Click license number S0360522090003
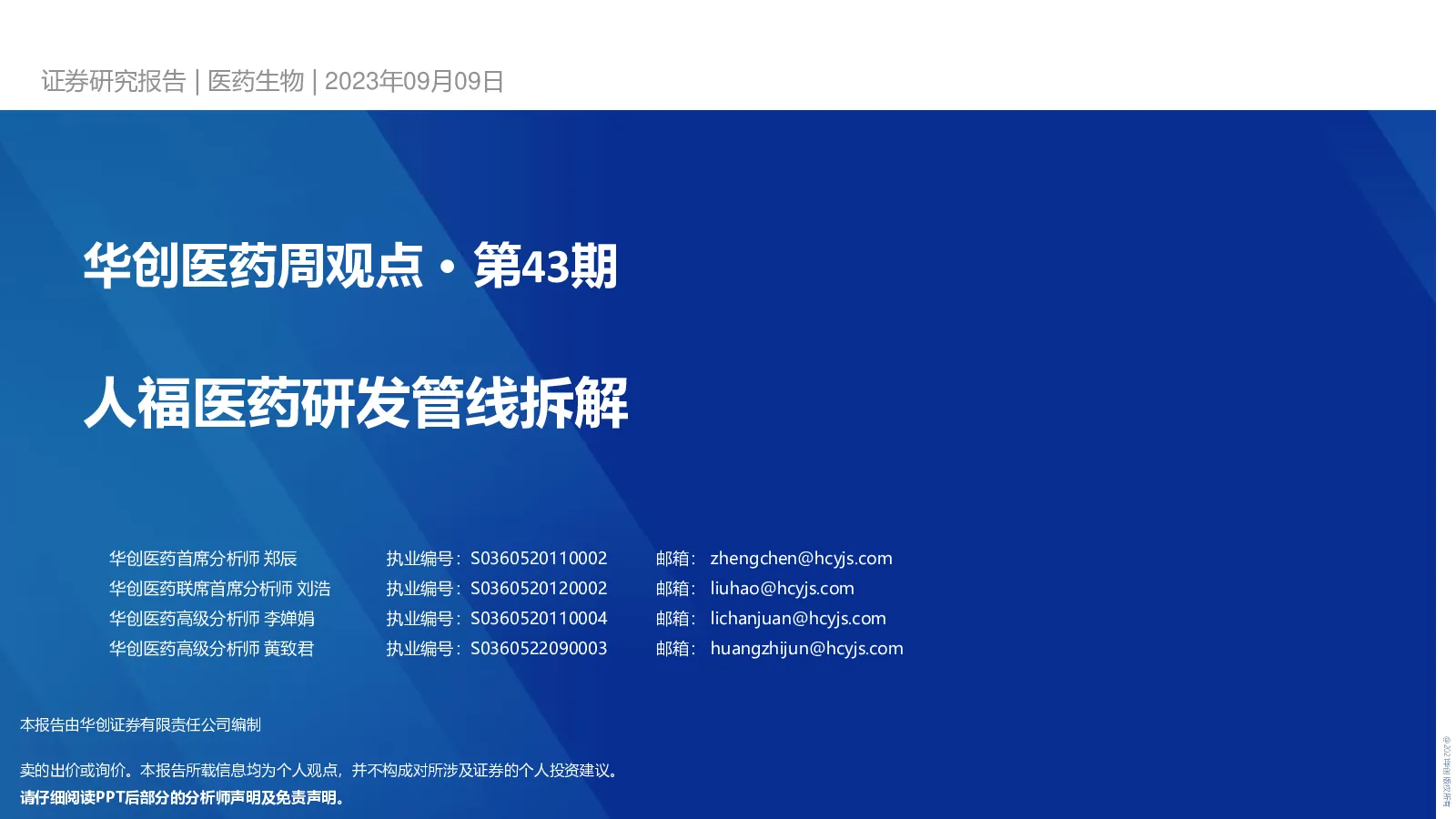1456x819 pixels. [539, 649]
